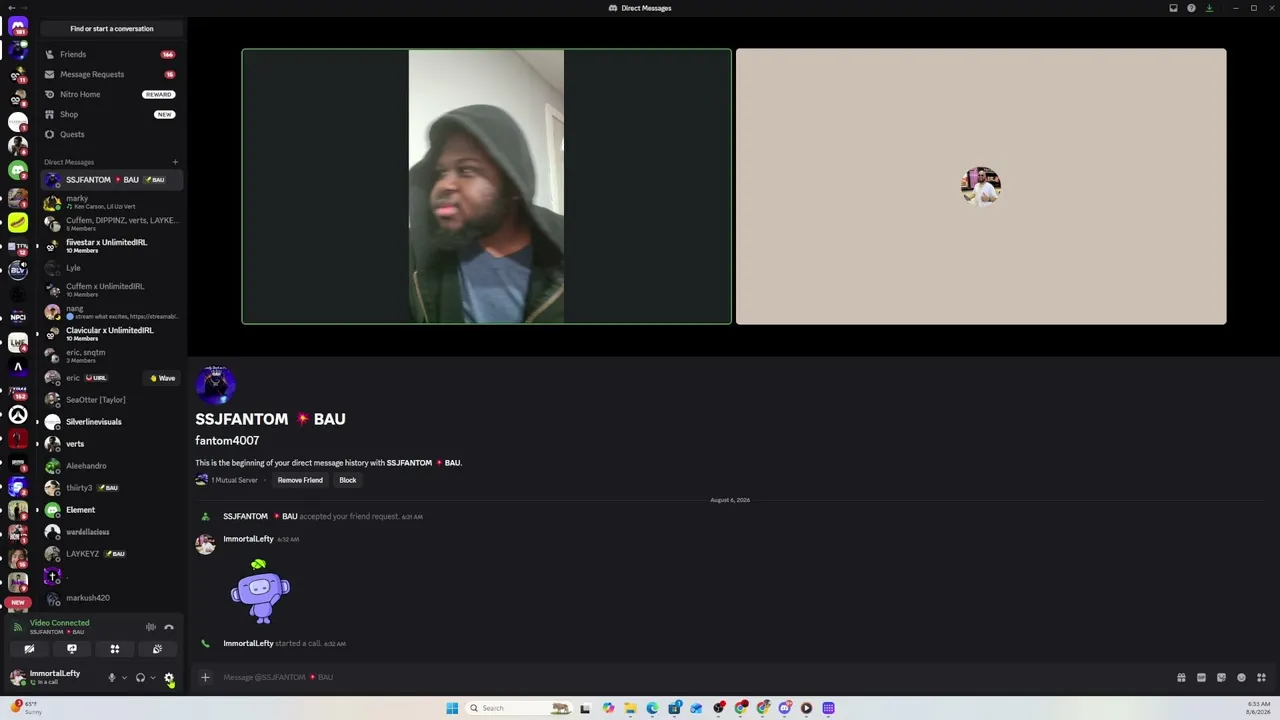Open the Help icon in title bar
Screen dimensions: 1280x720
coord(1191,8)
